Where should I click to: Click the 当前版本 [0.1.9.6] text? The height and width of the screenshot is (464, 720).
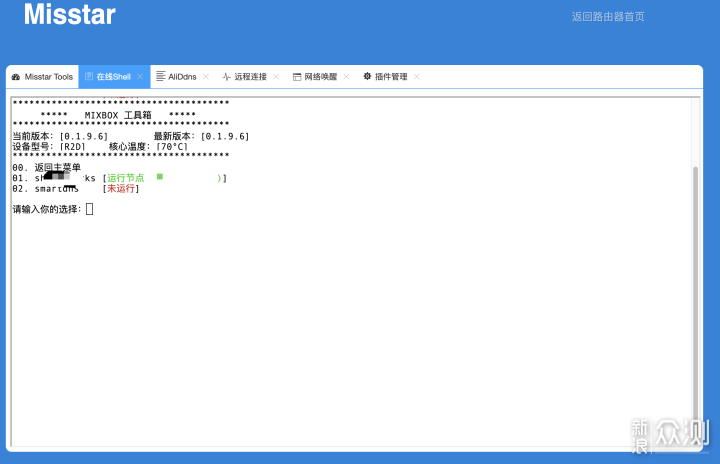60,136
